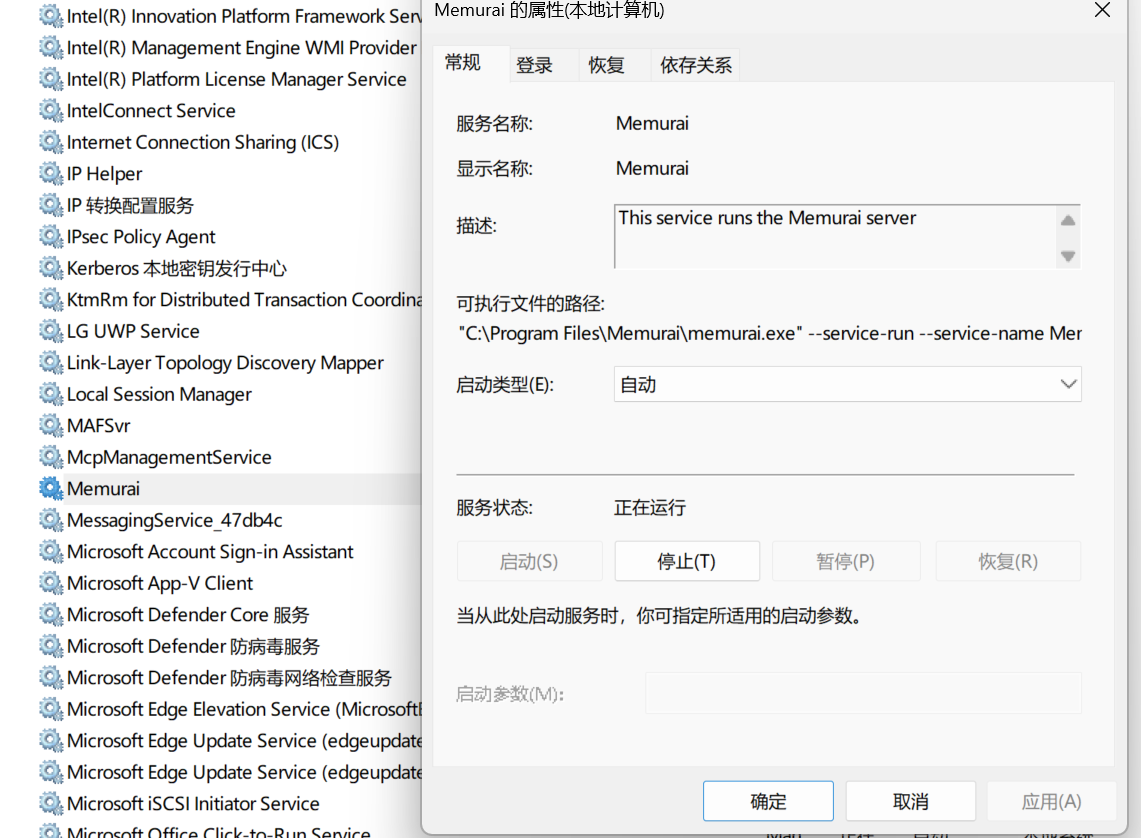Click gear icon for Internet Connection Sharing (ICS)
1141x838 pixels.
click(x=51, y=142)
